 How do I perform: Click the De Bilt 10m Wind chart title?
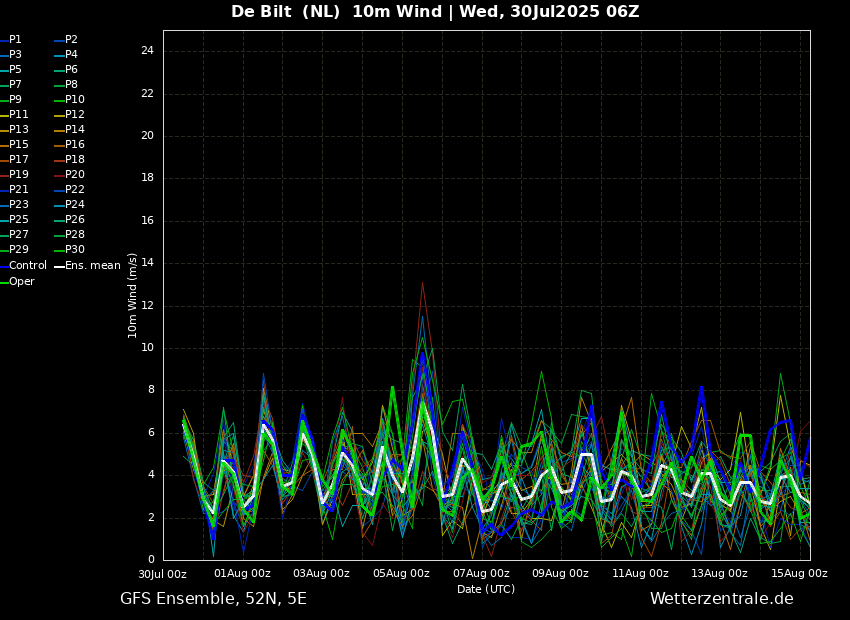pos(435,12)
